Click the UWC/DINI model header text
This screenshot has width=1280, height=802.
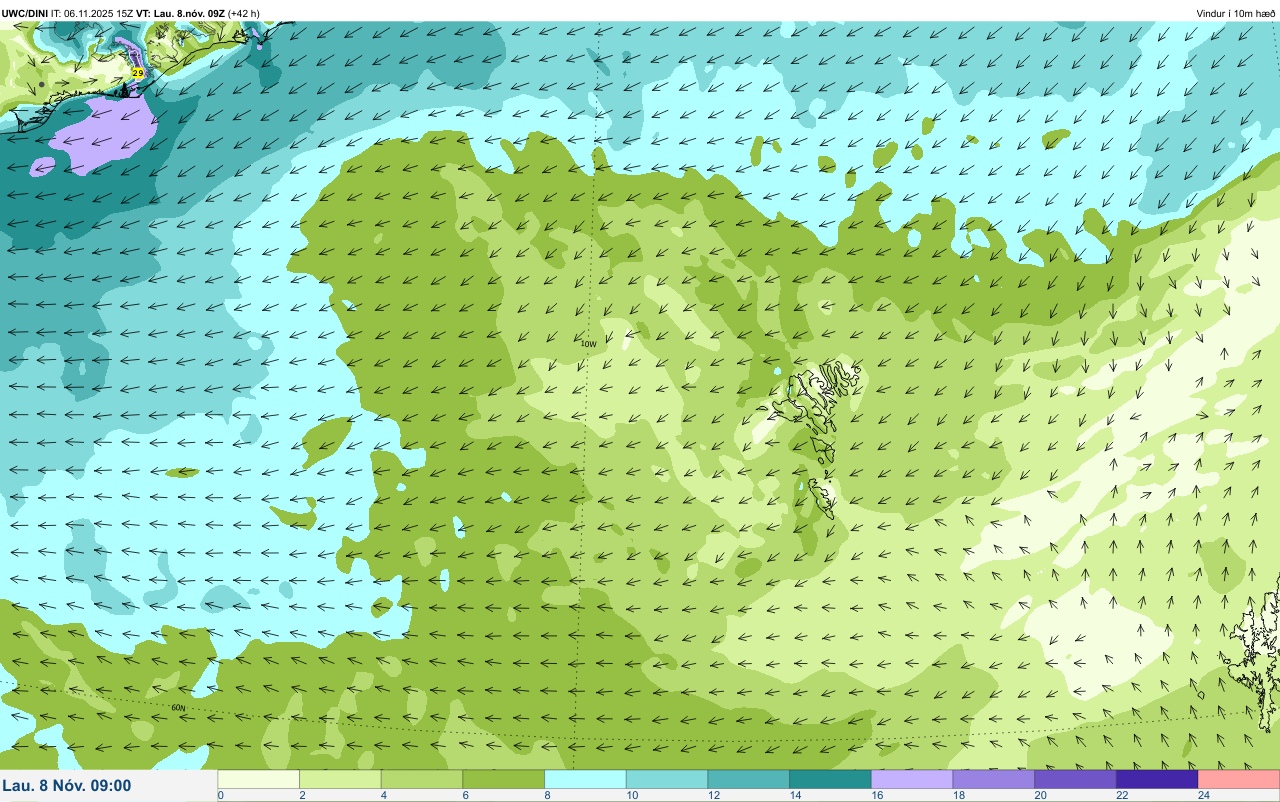tap(25, 13)
